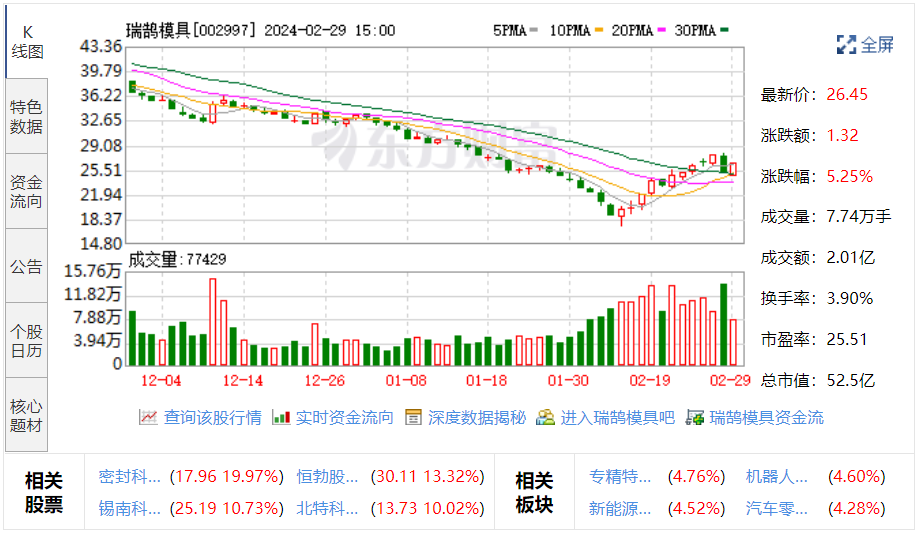
Task: Click the 01-18 date axis label
Action: click(486, 381)
